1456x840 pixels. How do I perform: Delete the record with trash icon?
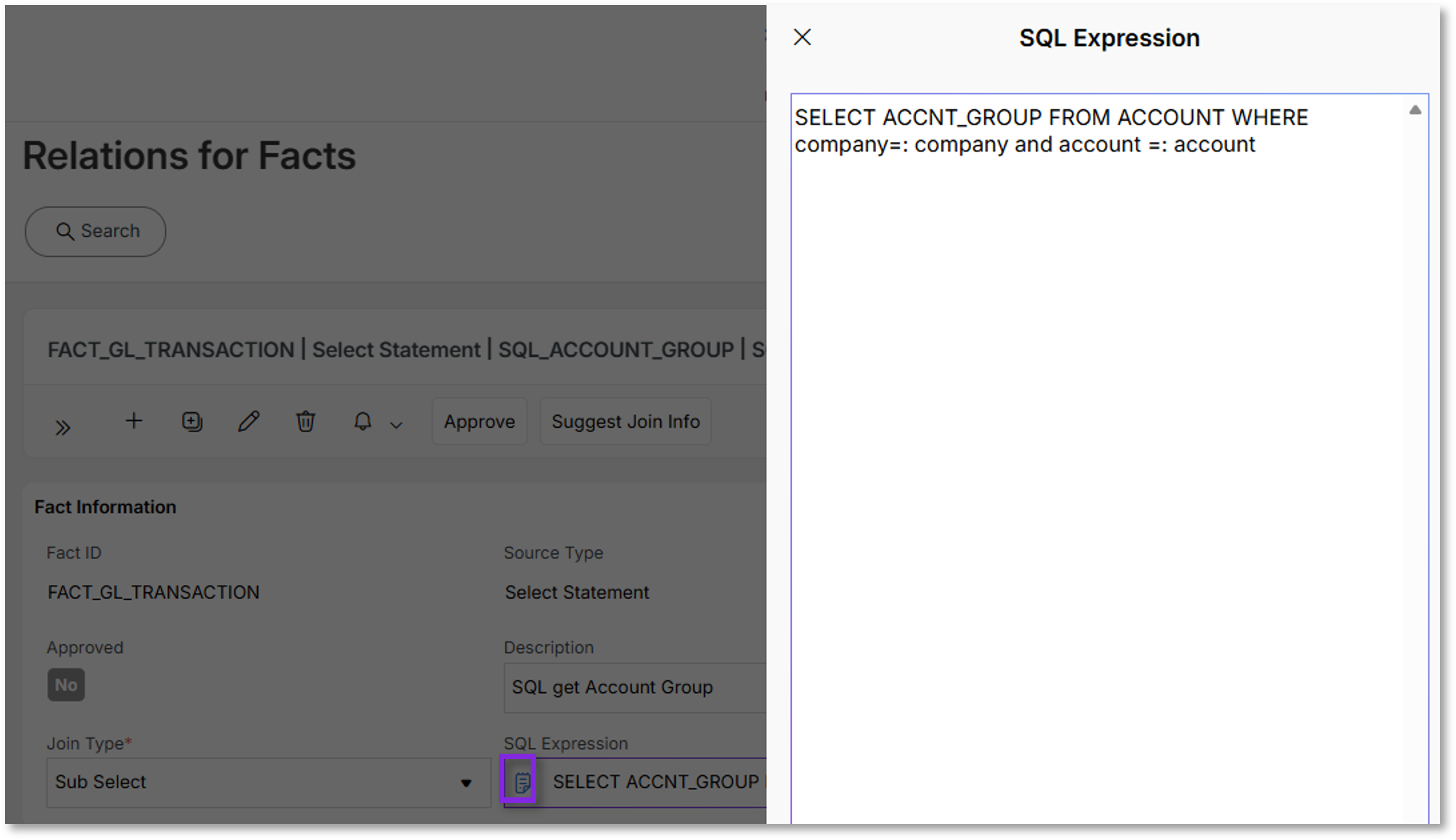[306, 422]
